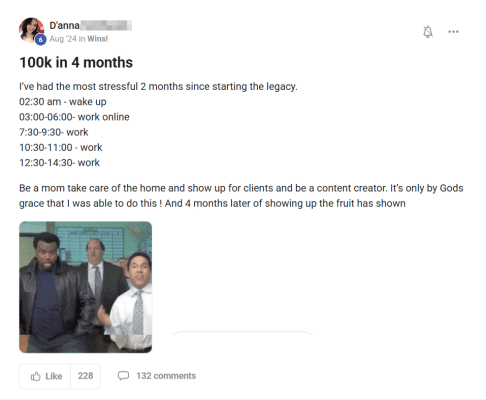Click the 'Be a mom take care' paragraph
The image size is (486, 400).
coord(241,196)
